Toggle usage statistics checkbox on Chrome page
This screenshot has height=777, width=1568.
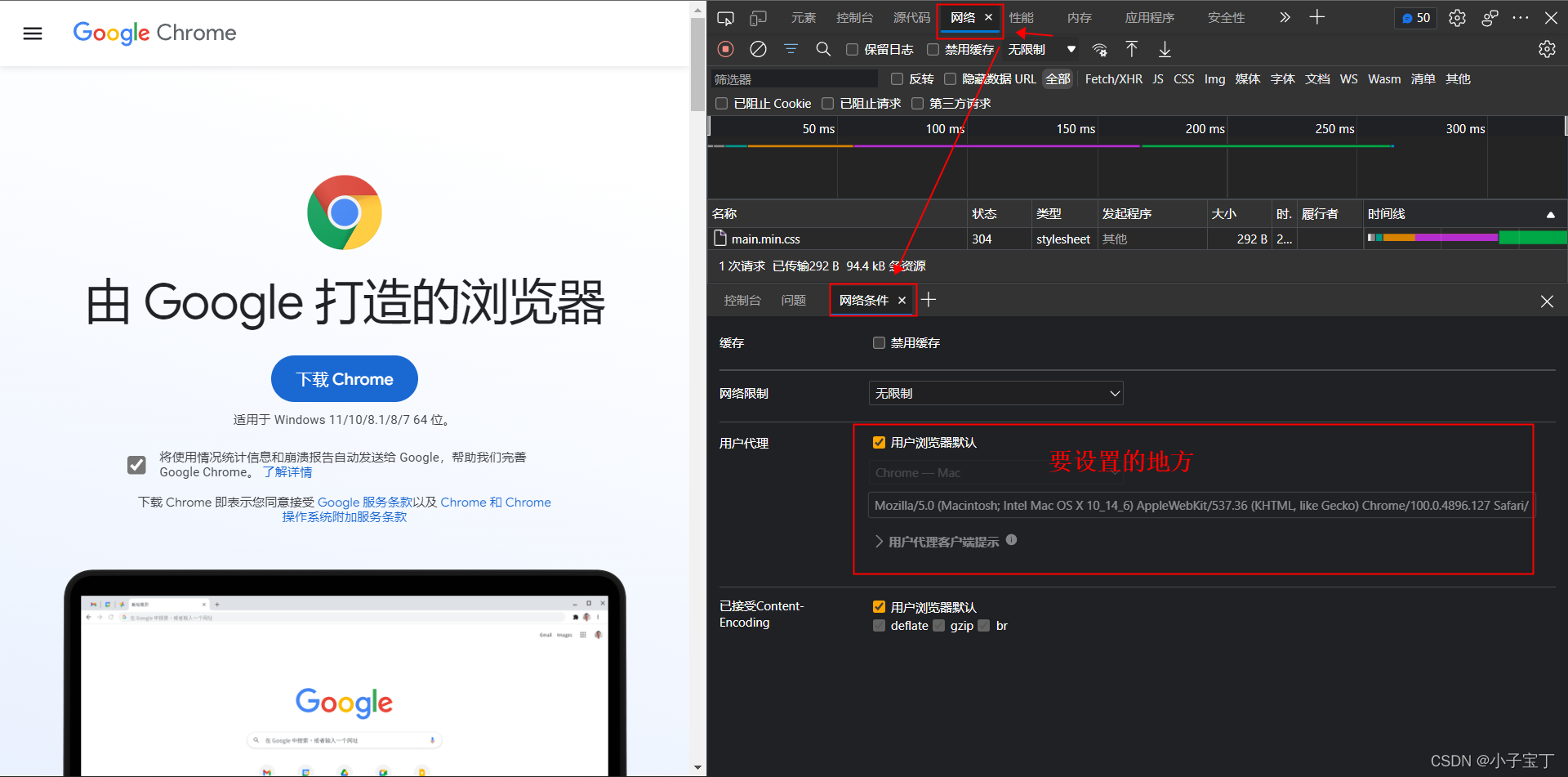tap(136, 465)
